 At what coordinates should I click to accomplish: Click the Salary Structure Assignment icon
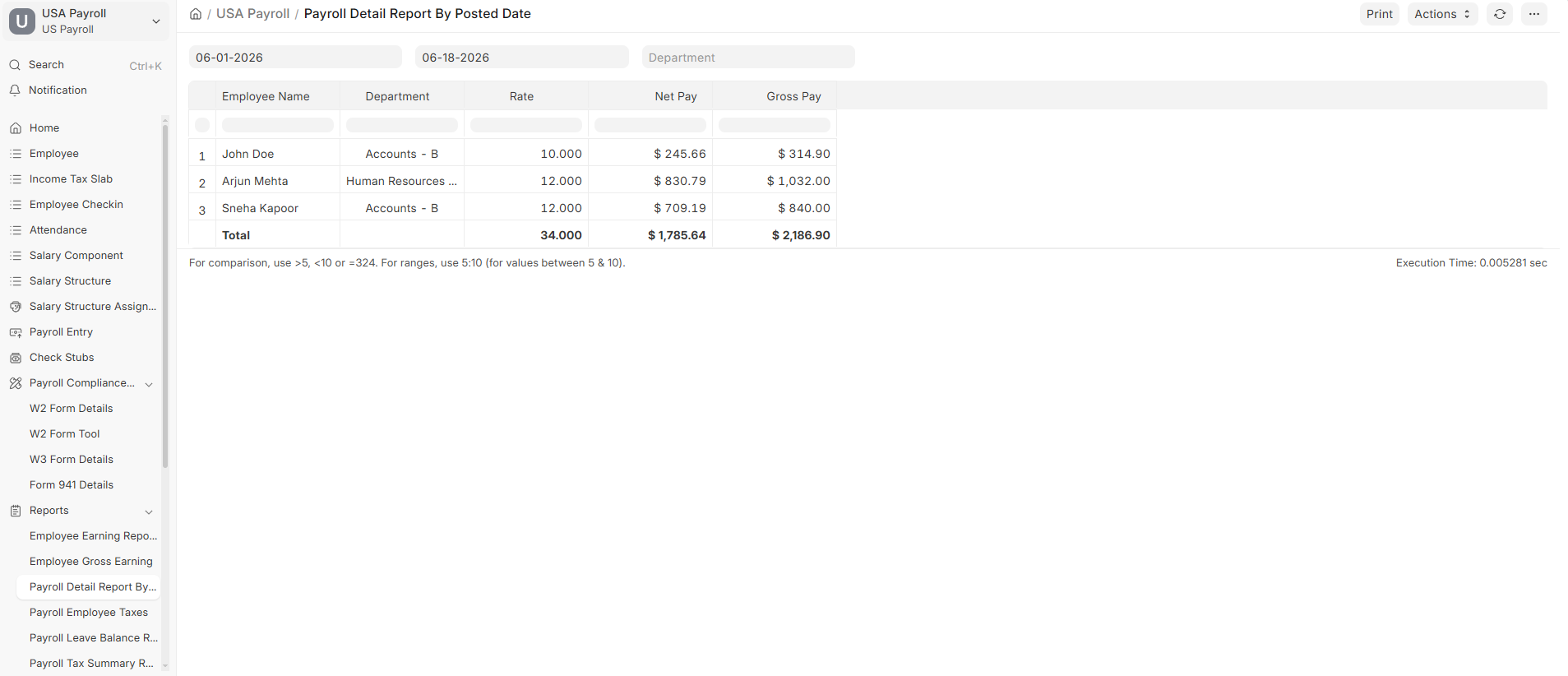coord(16,307)
